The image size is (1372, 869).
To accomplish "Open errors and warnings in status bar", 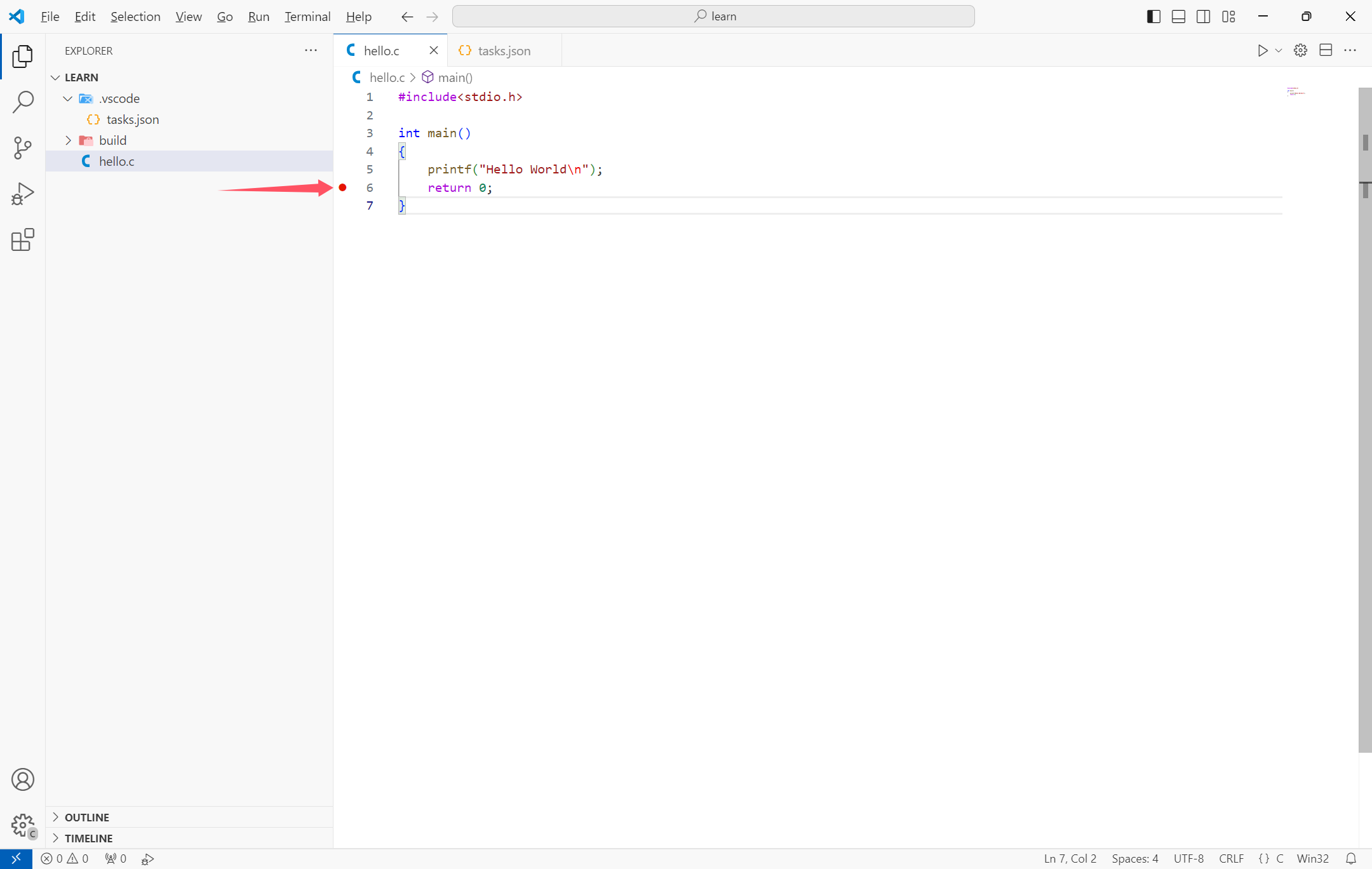I will pyautogui.click(x=65, y=859).
